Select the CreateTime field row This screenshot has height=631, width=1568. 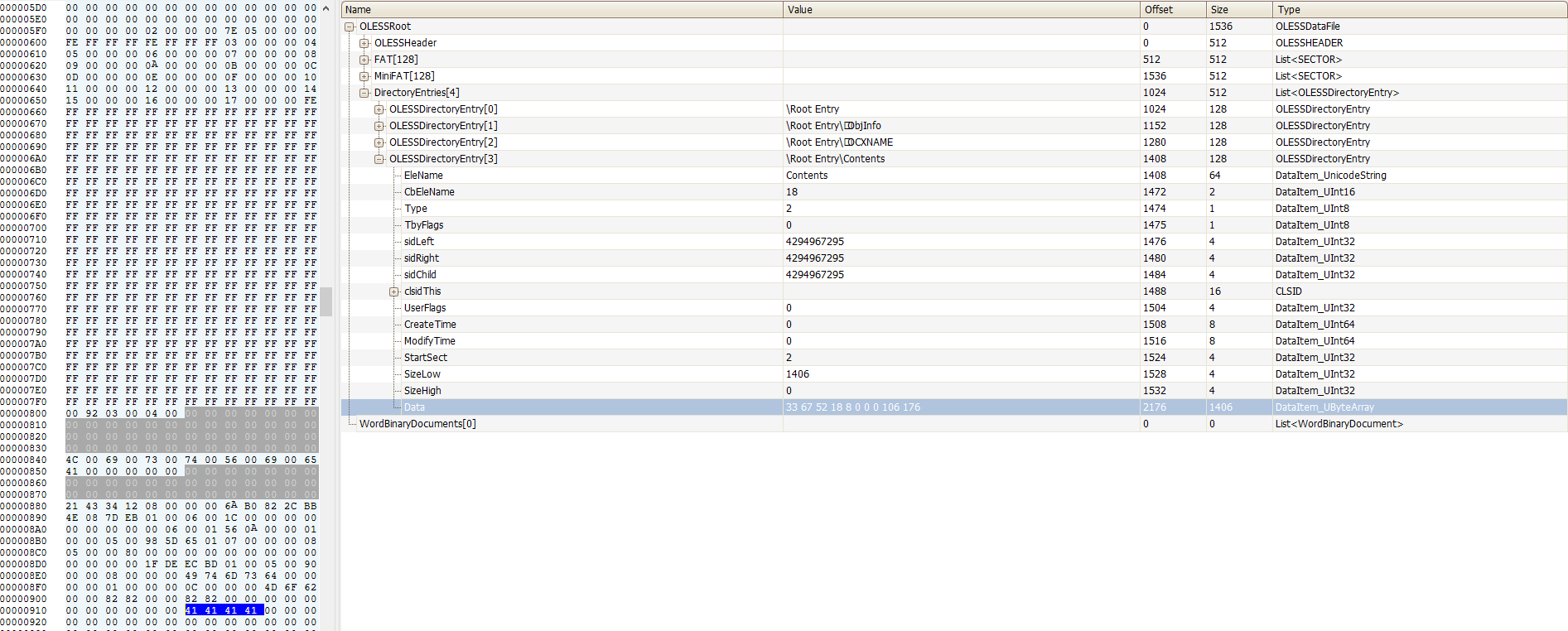(954, 325)
